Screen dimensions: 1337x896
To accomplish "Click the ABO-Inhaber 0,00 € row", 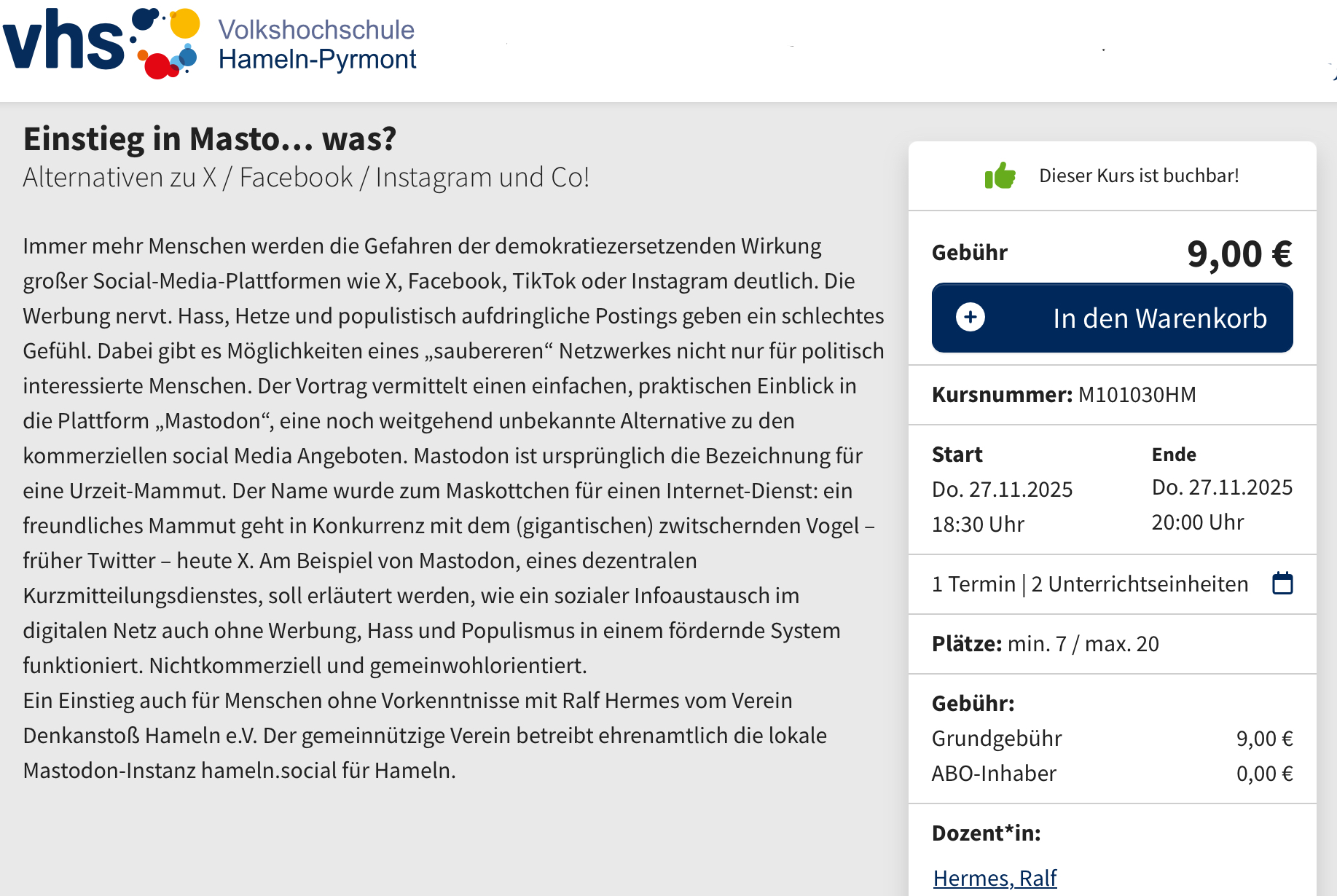I will (1112, 774).
